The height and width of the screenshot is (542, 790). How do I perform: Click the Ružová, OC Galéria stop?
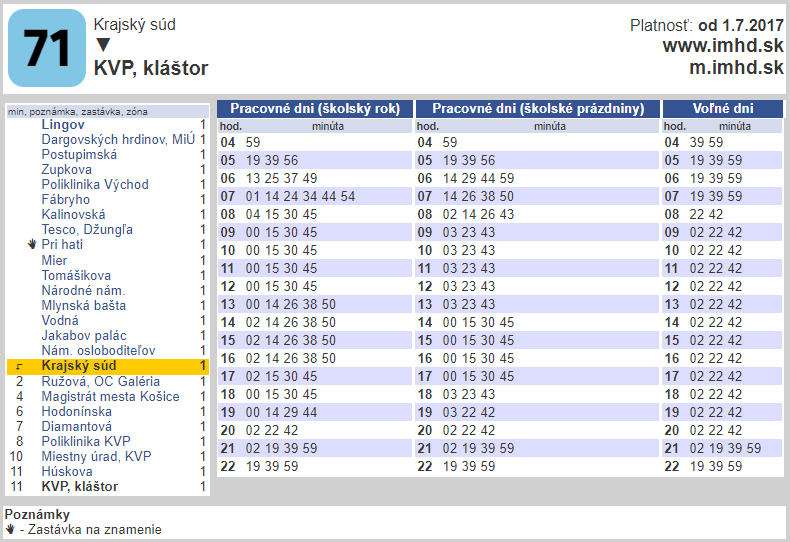click(x=100, y=382)
